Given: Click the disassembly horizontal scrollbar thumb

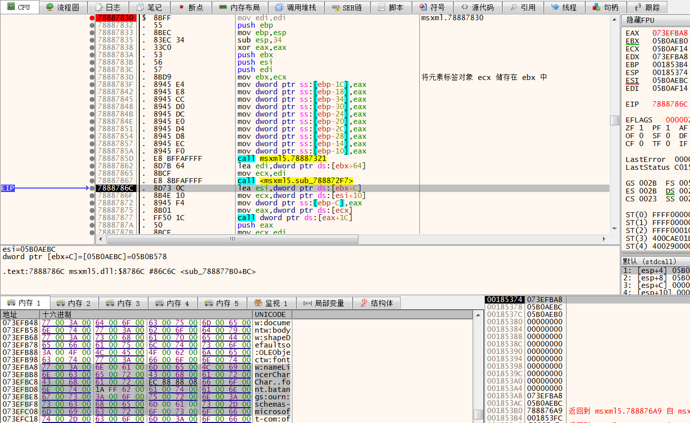Looking at the screenshot, I should pos(232,239).
